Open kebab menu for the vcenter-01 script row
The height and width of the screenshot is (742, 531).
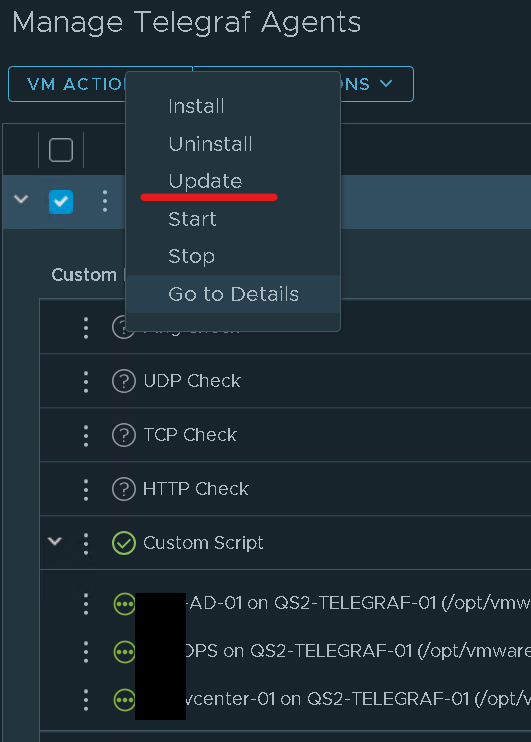click(x=86, y=699)
